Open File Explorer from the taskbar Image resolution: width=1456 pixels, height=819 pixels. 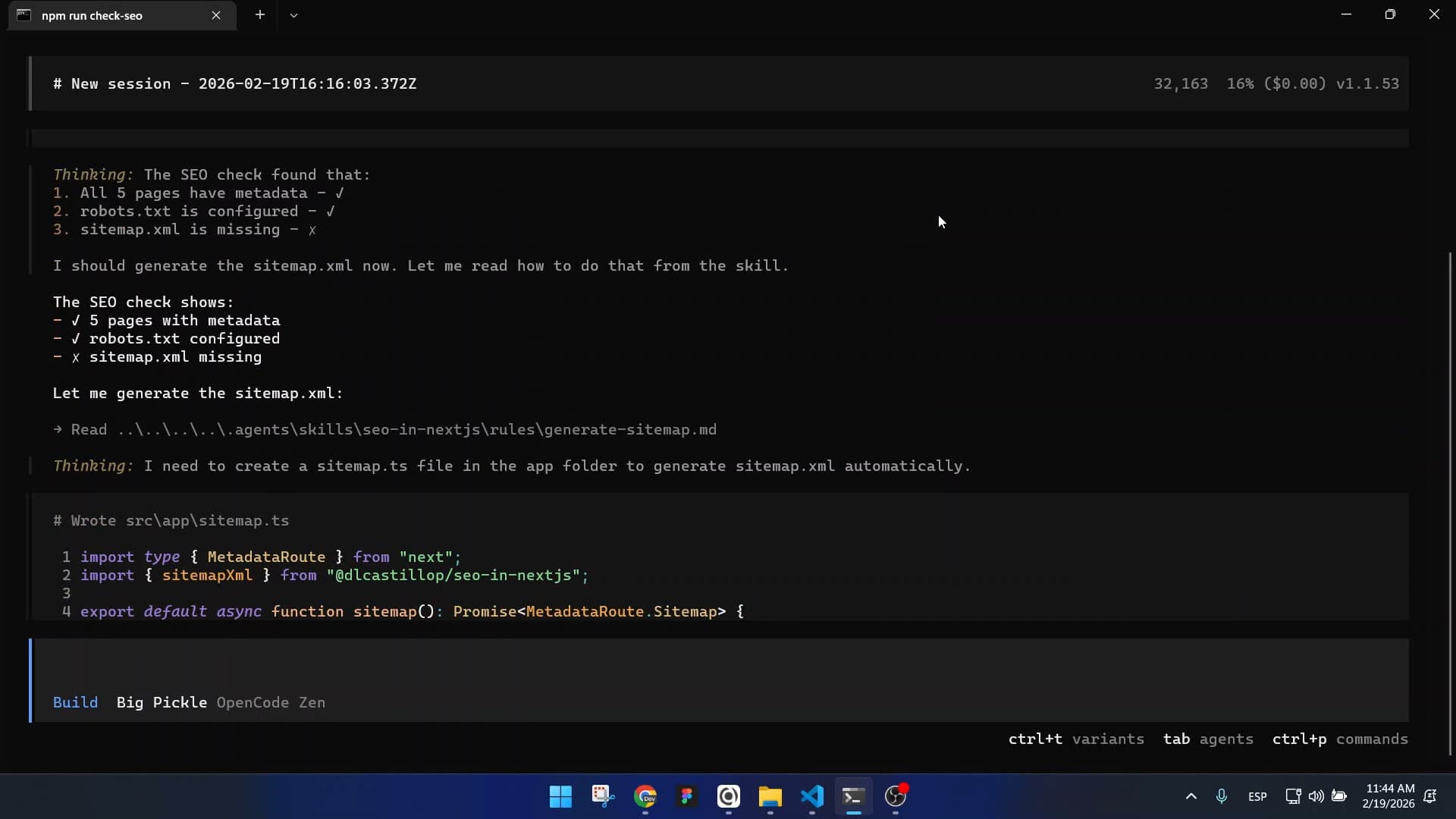click(770, 797)
